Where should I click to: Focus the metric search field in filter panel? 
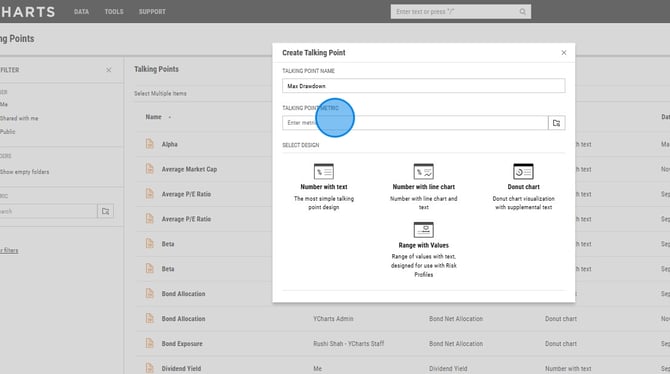48,211
